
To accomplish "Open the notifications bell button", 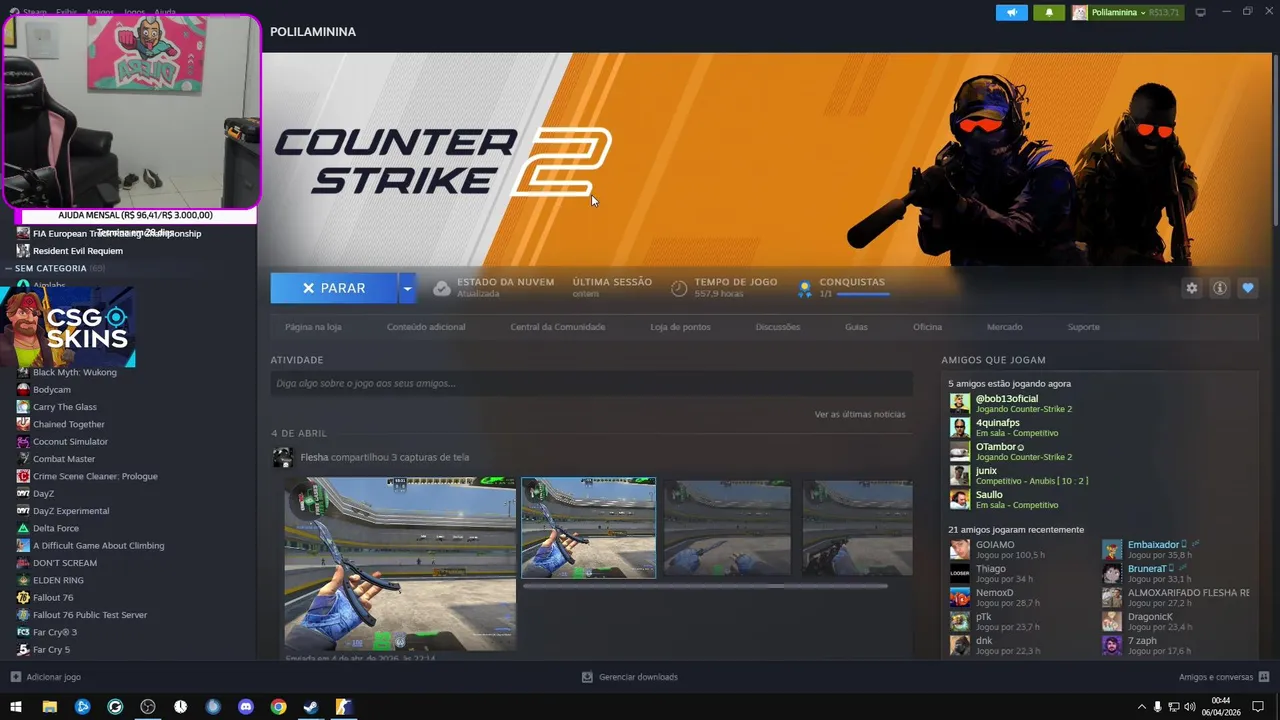I will (x=1049, y=13).
